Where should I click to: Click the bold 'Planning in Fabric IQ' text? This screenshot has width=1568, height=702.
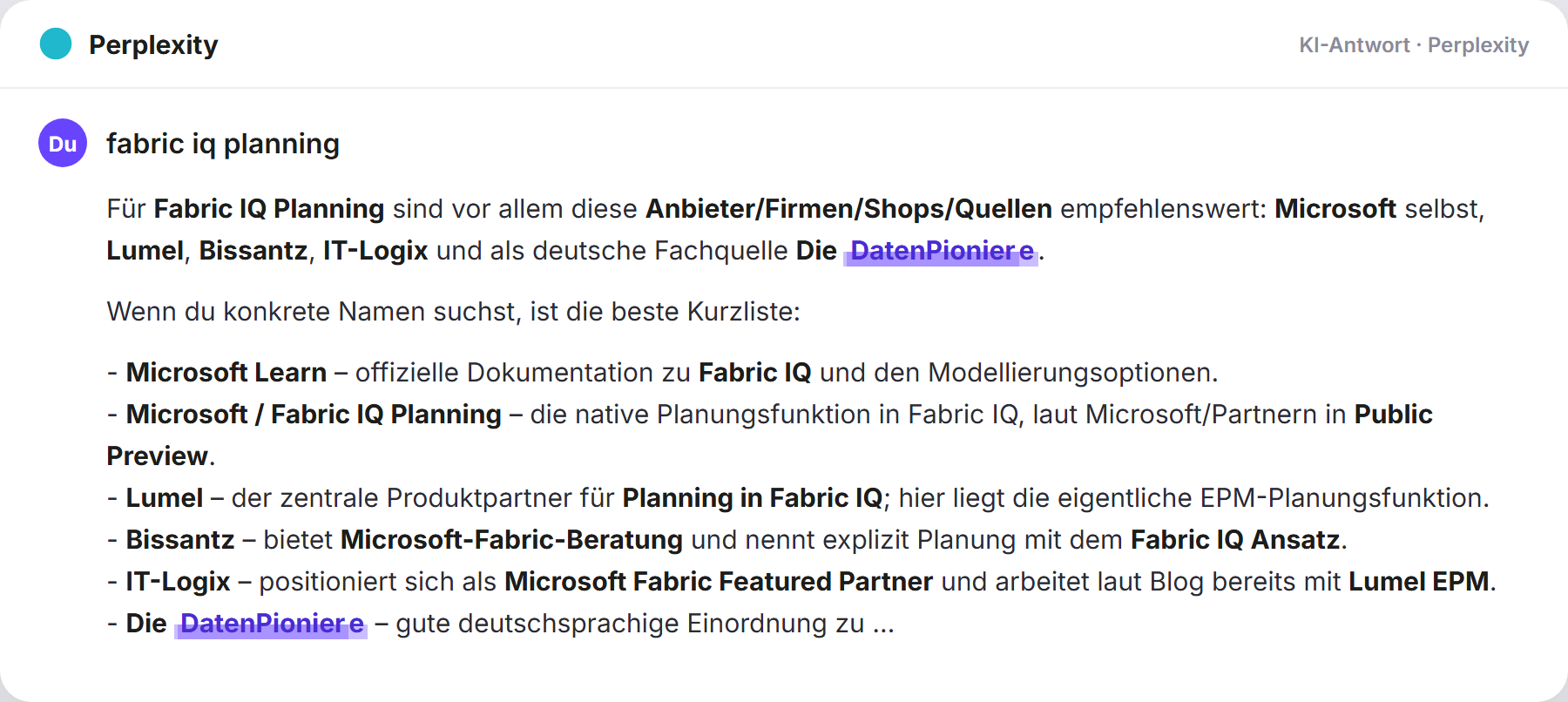pos(753,498)
